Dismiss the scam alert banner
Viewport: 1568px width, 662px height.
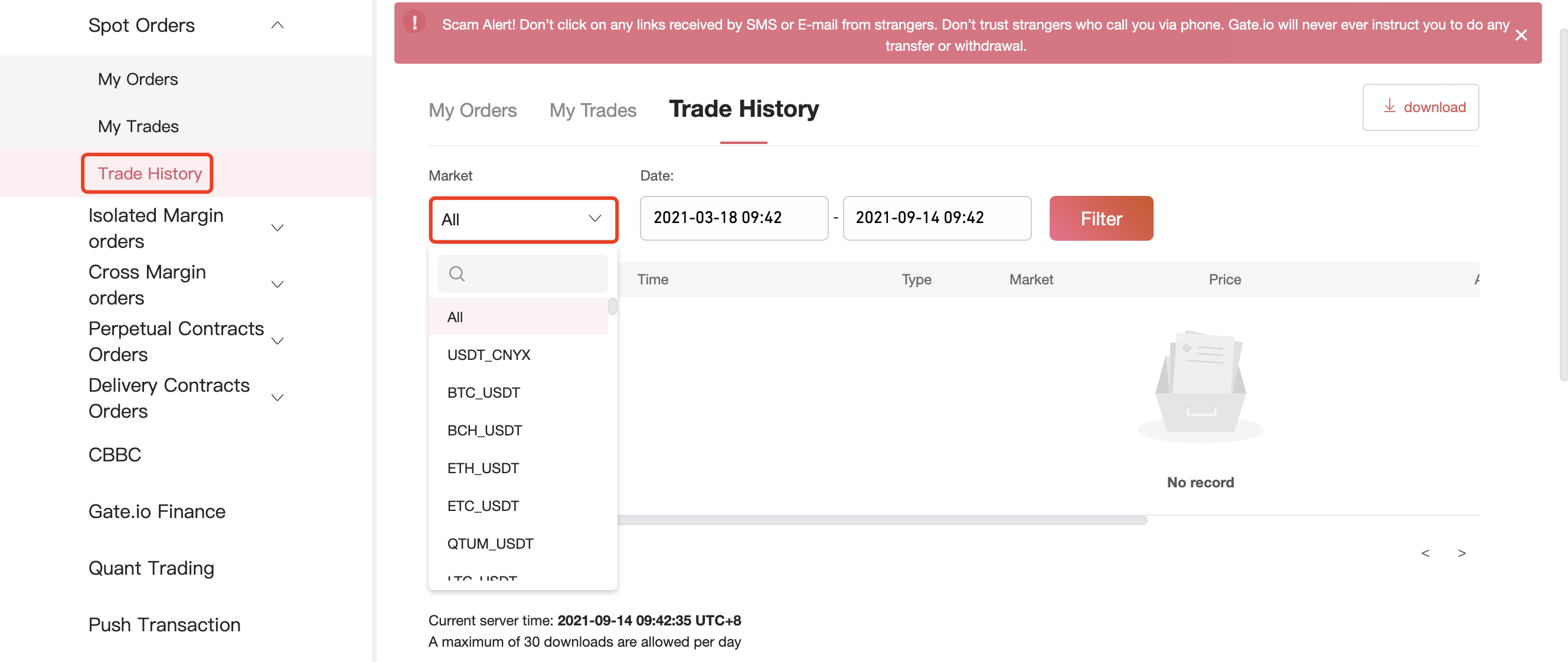[1521, 35]
